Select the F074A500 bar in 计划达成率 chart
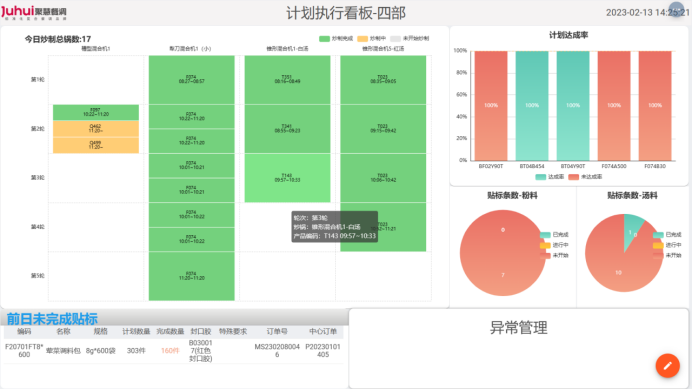692x390 pixels. tap(614, 106)
